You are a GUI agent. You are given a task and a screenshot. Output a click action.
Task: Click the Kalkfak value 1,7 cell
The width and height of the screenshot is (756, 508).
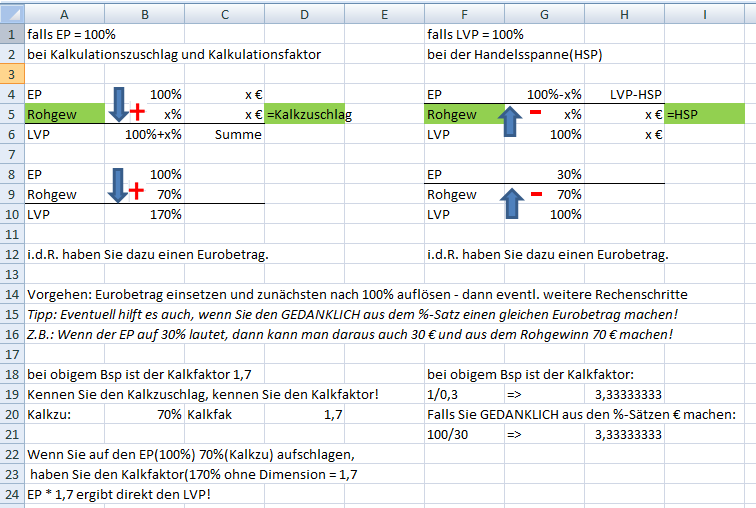[304, 414]
